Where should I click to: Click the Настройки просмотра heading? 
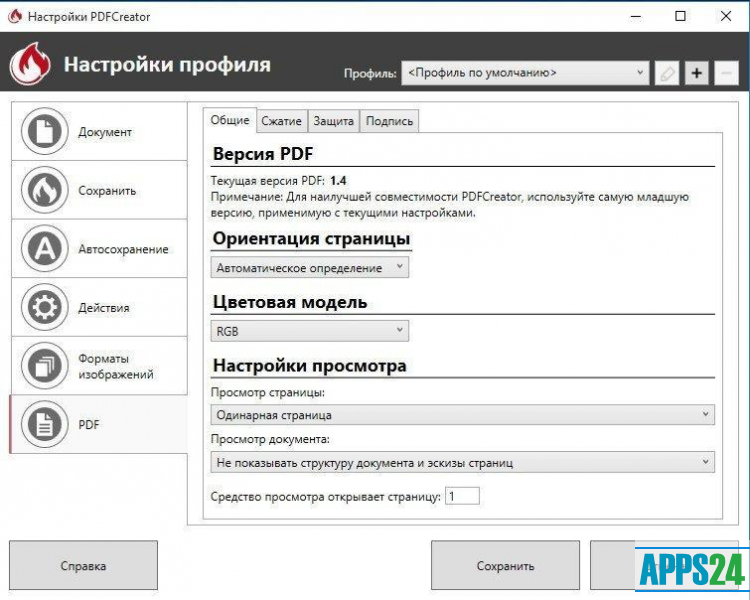pos(309,366)
